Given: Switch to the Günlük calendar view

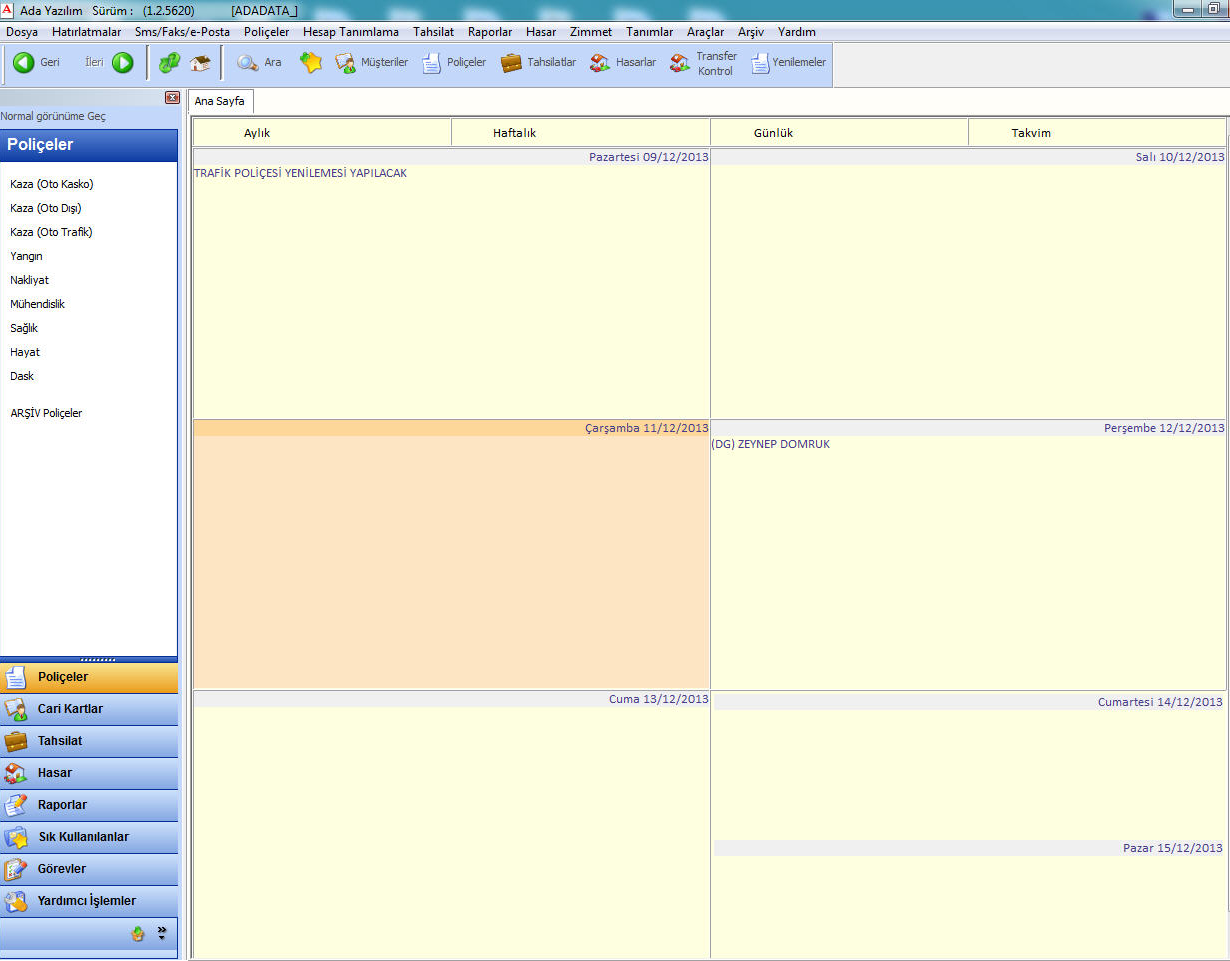Looking at the screenshot, I should pos(773,133).
